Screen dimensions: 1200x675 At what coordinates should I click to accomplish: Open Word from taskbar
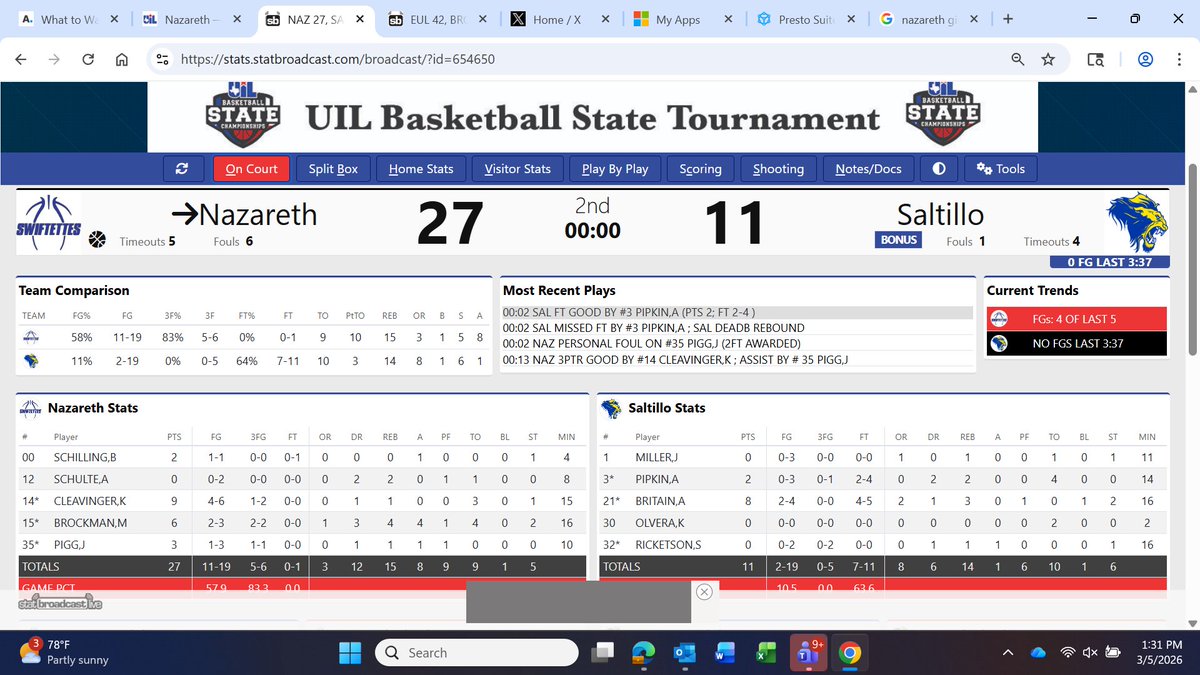723,653
